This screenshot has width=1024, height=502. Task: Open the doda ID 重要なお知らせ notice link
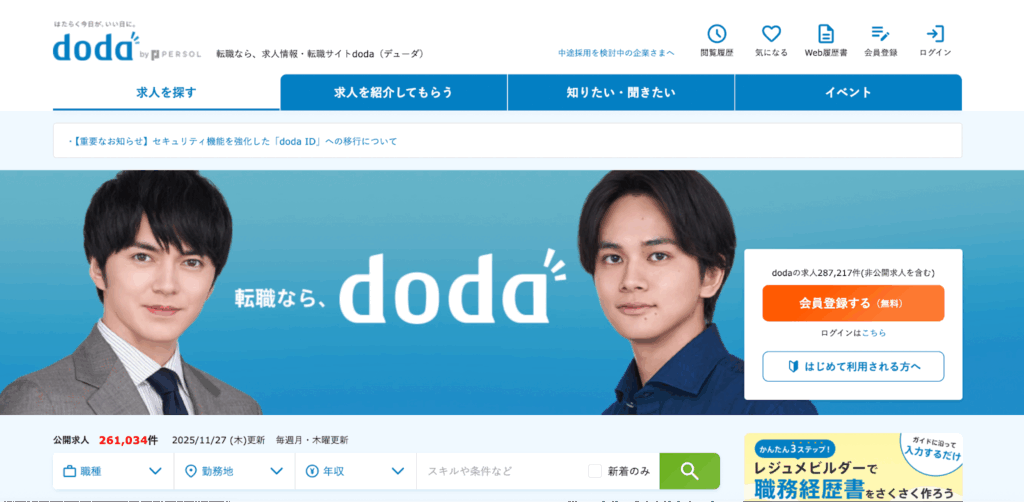click(233, 141)
